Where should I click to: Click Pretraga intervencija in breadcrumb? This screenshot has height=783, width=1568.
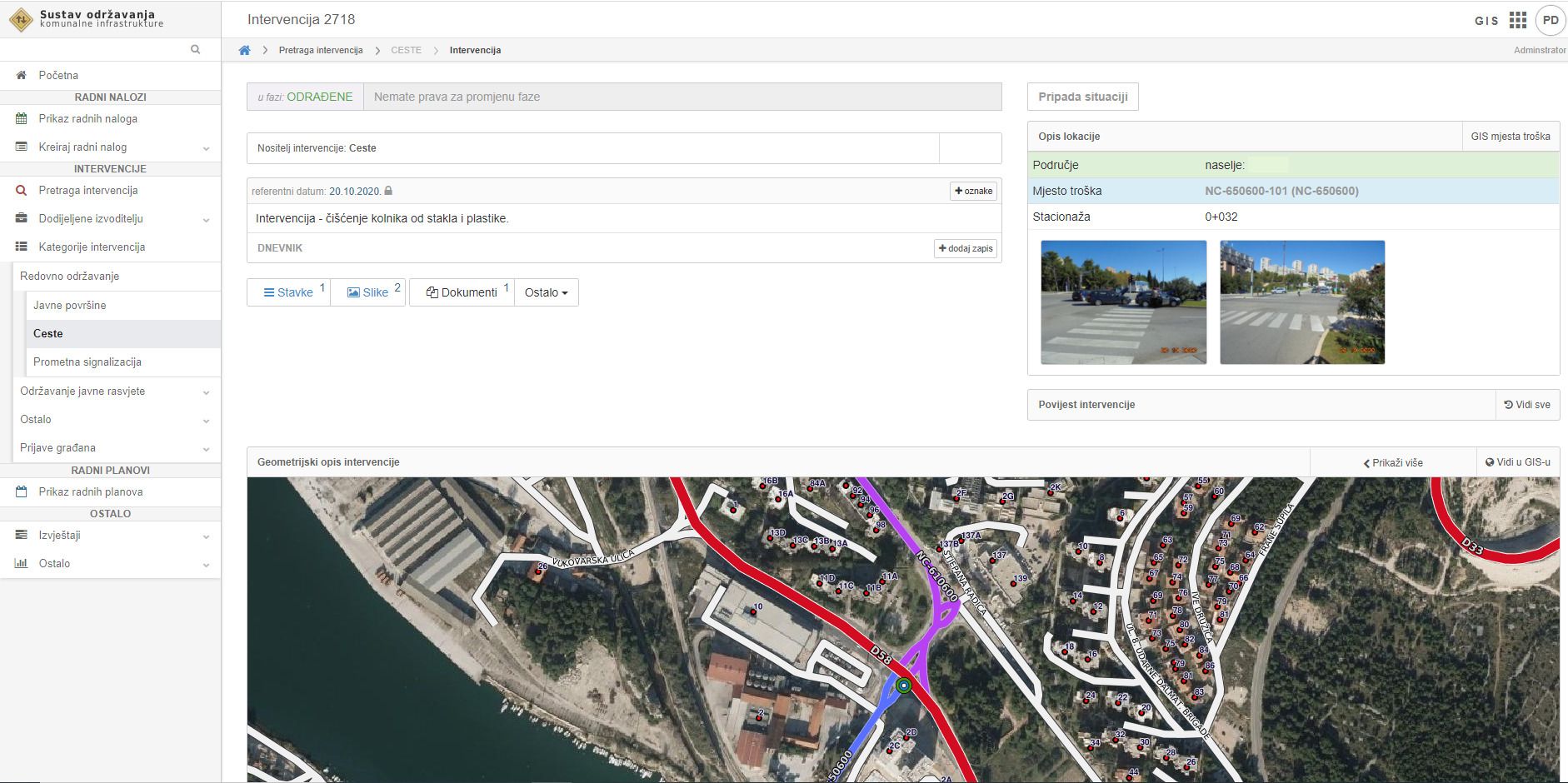click(x=321, y=50)
